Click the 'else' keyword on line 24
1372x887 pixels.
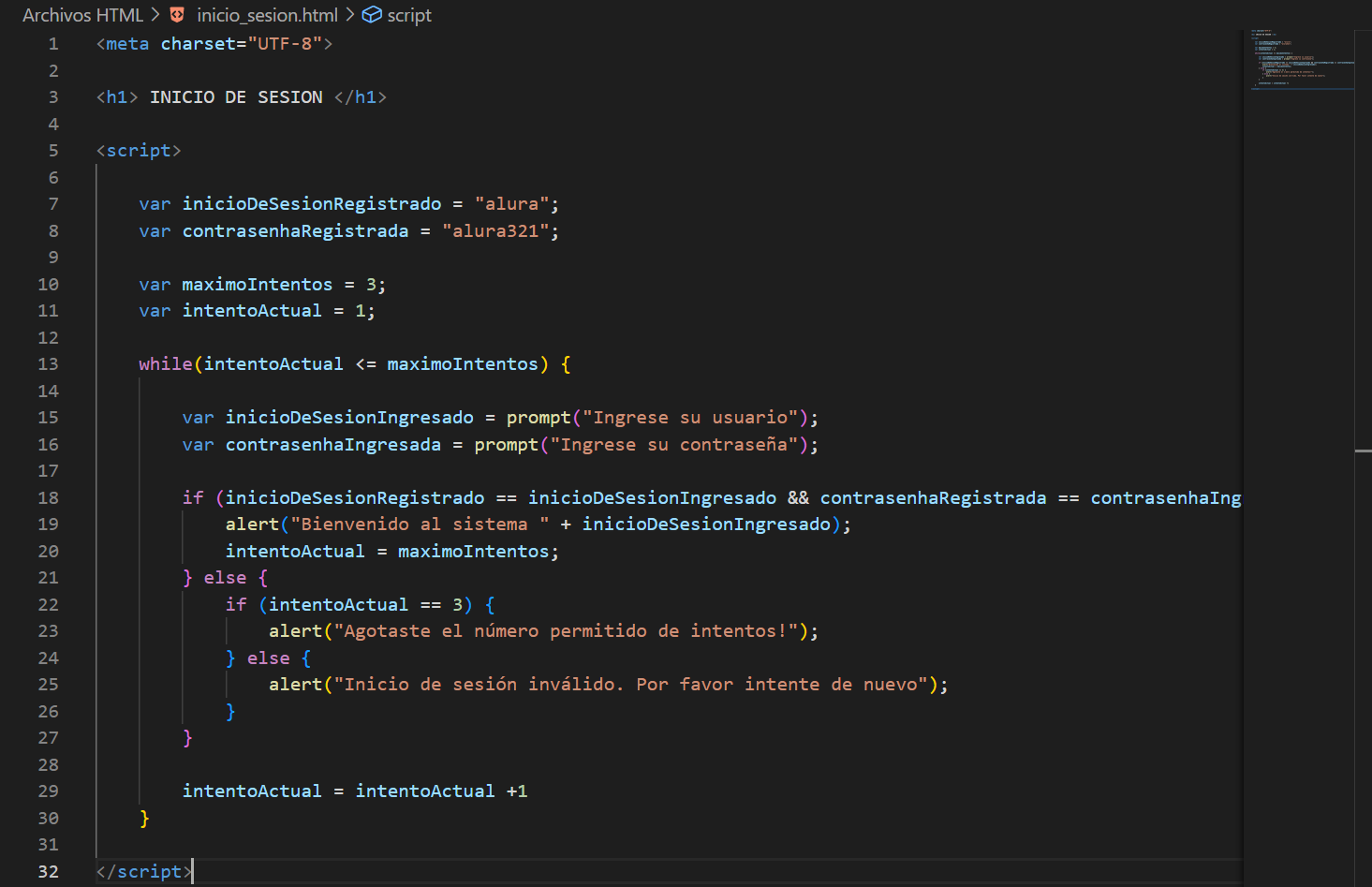[x=269, y=658]
